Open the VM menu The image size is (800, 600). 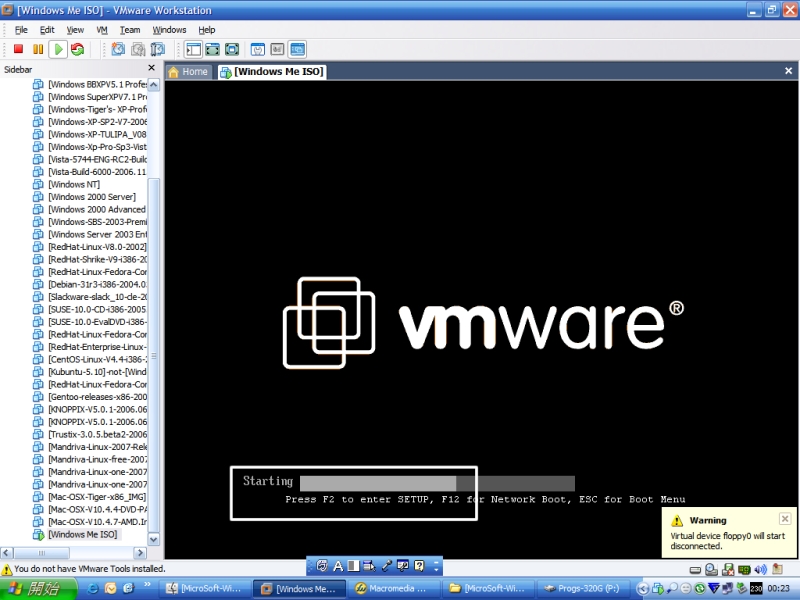coord(102,30)
